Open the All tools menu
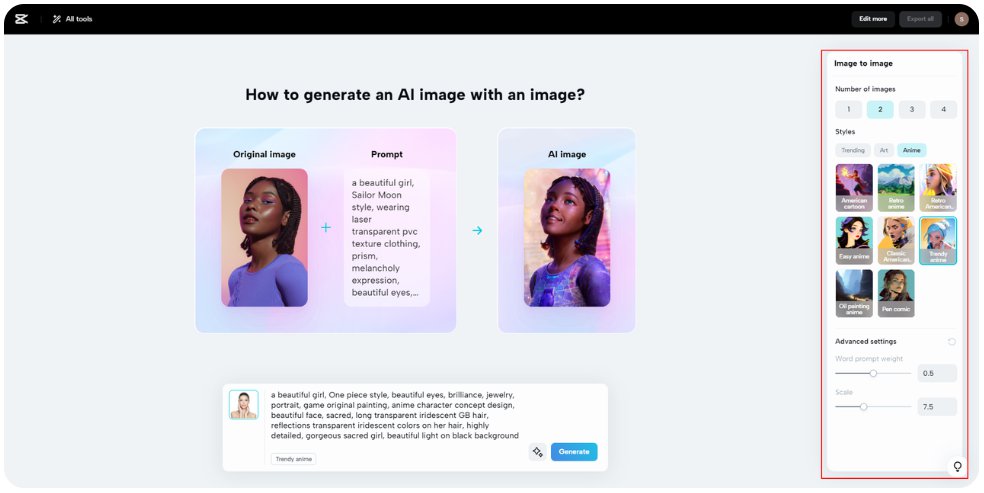Screen dimensions: 984x493 [x=72, y=19]
